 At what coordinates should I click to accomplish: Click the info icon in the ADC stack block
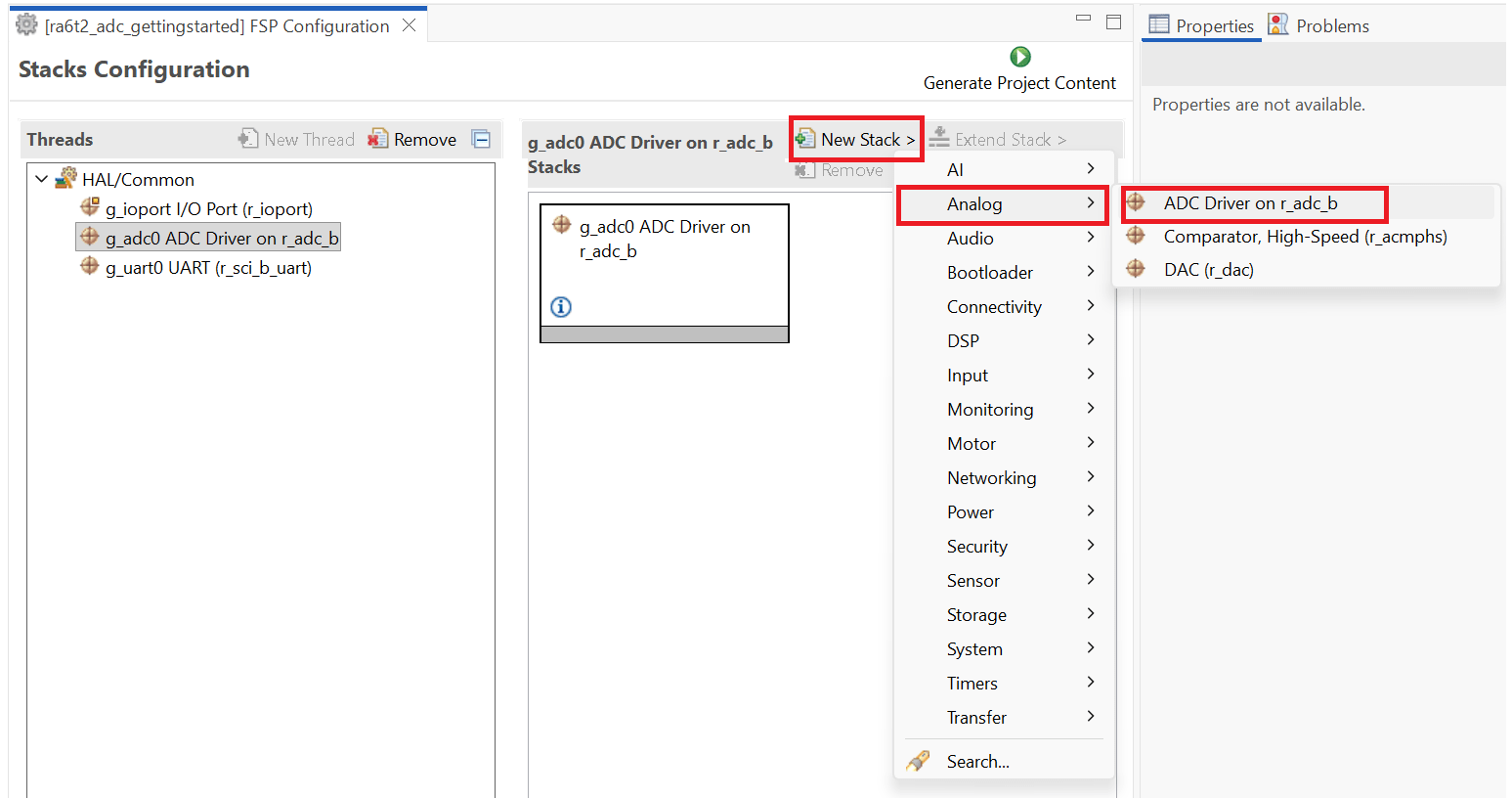(x=561, y=307)
